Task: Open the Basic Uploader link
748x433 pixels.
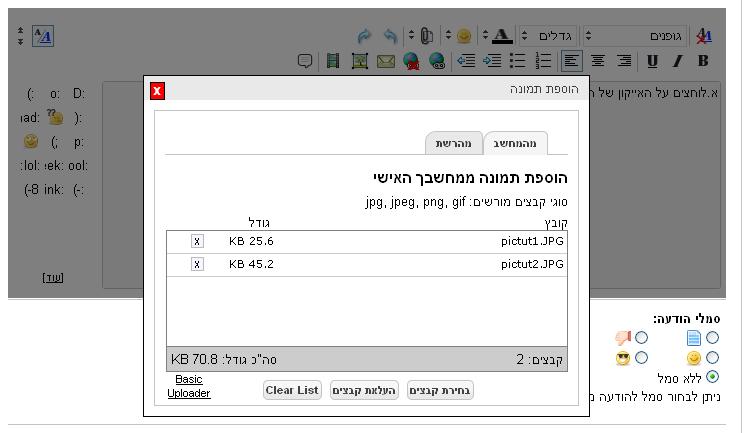Action: point(189,386)
